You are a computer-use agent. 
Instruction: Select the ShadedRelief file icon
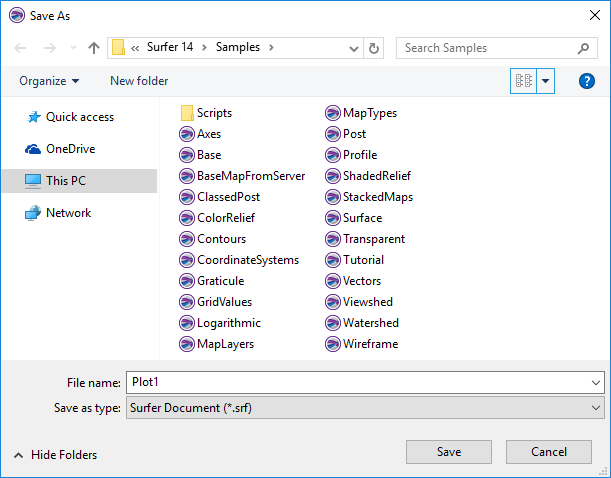click(x=333, y=176)
